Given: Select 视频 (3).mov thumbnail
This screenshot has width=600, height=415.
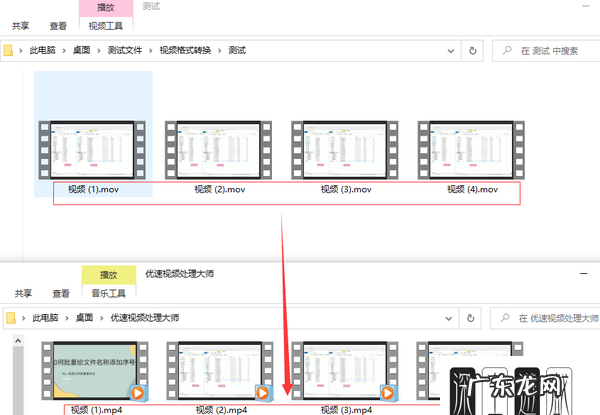Looking at the screenshot, I should (x=345, y=150).
